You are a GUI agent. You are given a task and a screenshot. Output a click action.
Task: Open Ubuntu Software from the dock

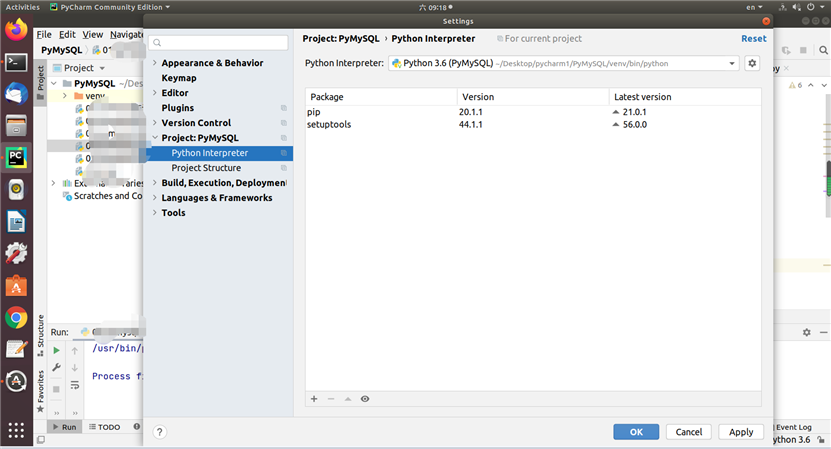(x=16, y=286)
